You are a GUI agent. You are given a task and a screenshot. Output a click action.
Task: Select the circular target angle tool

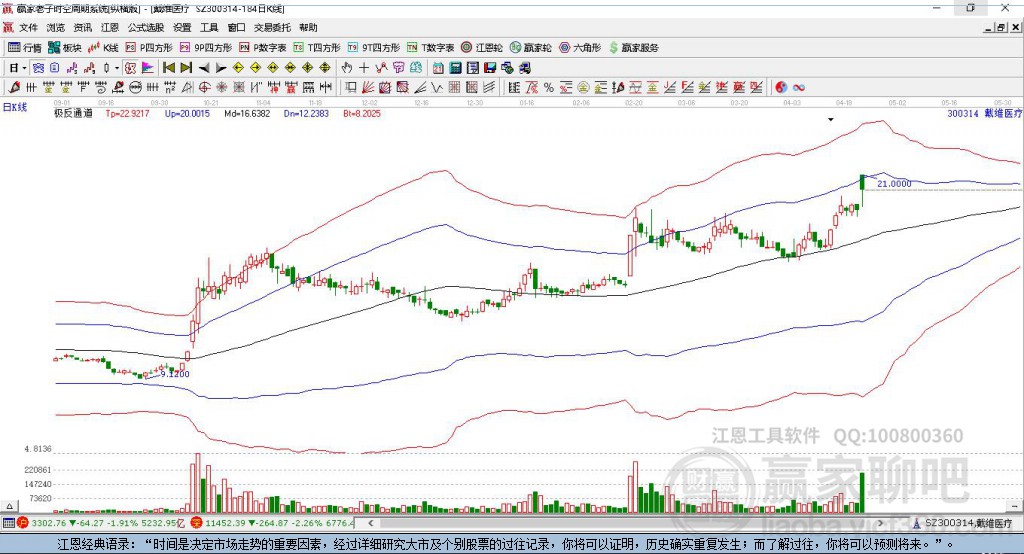(x=204, y=88)
